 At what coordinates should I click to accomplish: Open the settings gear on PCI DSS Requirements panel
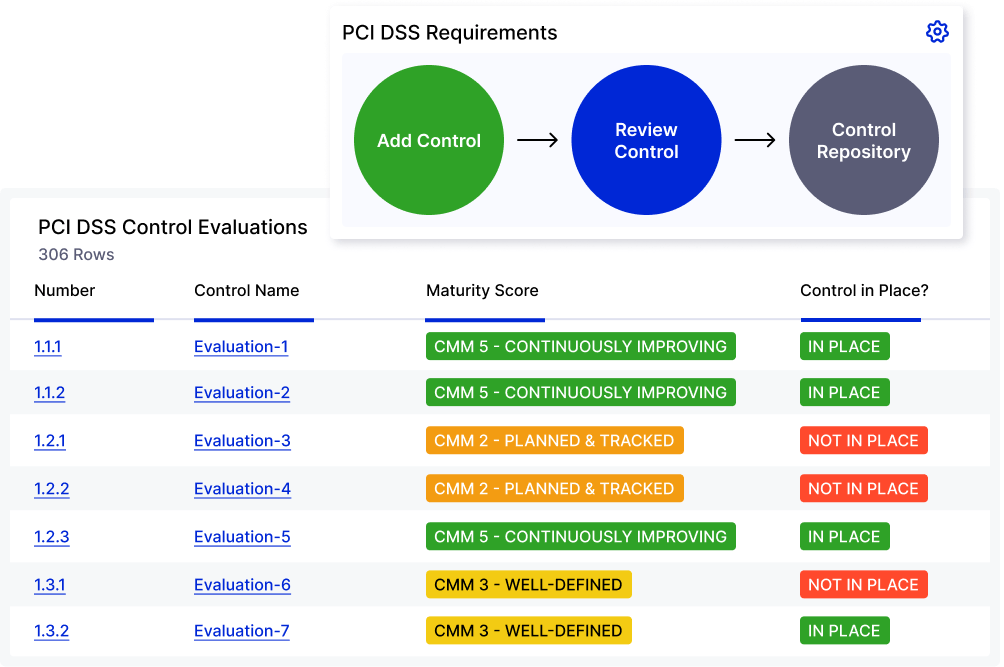point(937,31)
